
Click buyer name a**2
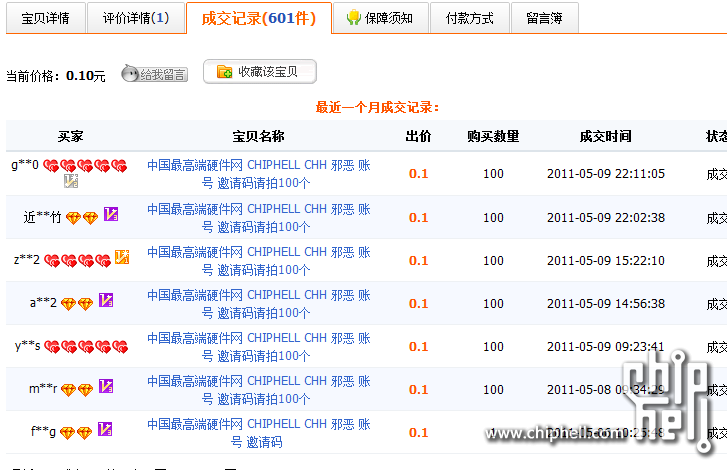coord(43,303)
